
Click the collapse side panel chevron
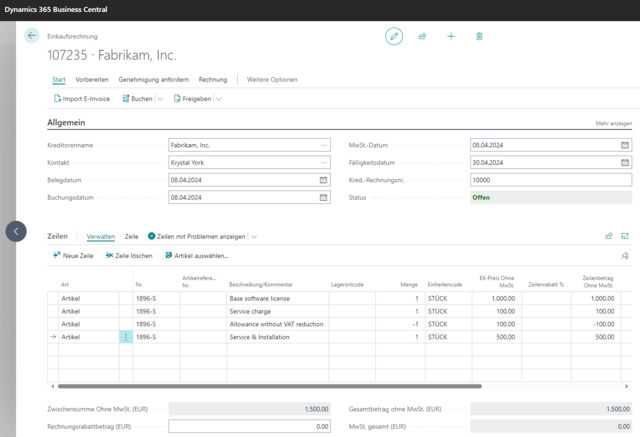click(16, 231)
